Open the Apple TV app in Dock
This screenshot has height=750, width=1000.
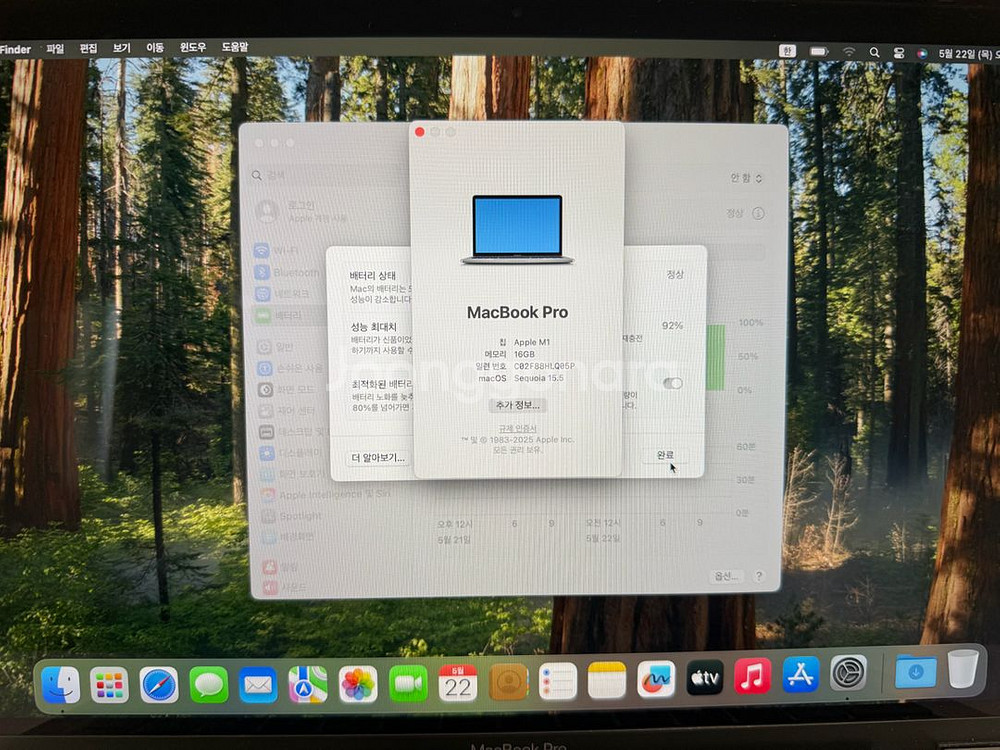pos(705,677)
